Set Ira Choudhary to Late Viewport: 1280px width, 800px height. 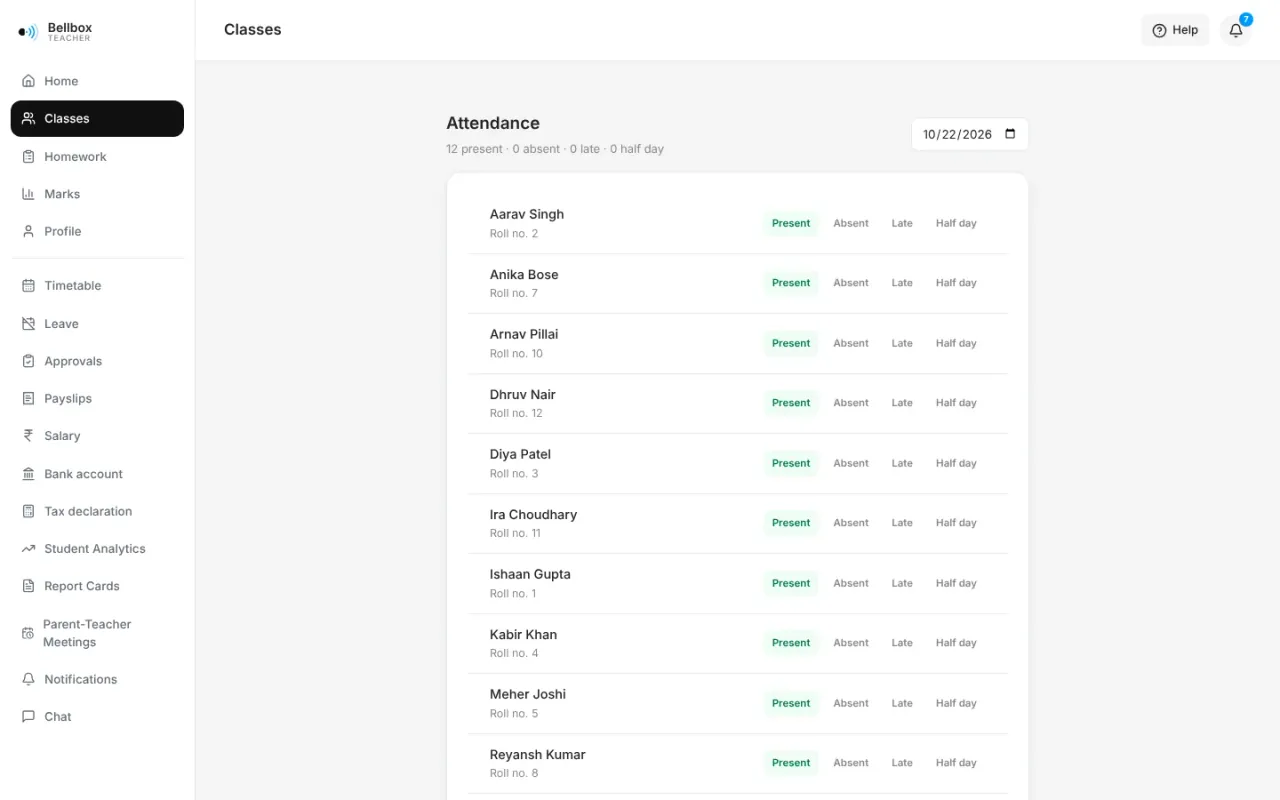(902, 523)
